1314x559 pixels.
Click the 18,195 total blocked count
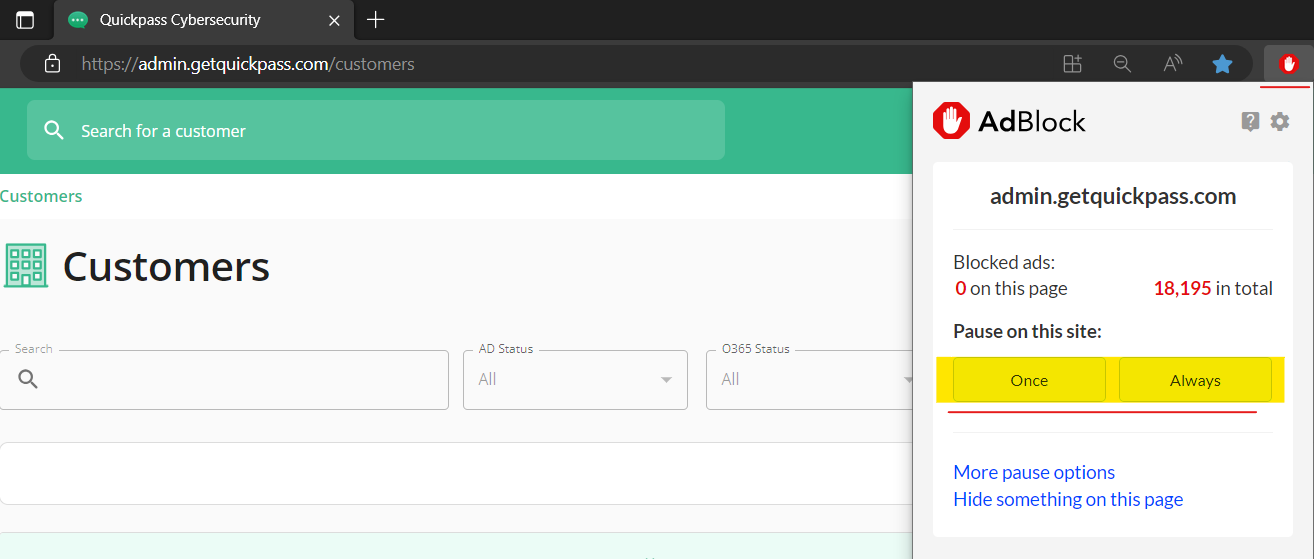point(1182,288)
